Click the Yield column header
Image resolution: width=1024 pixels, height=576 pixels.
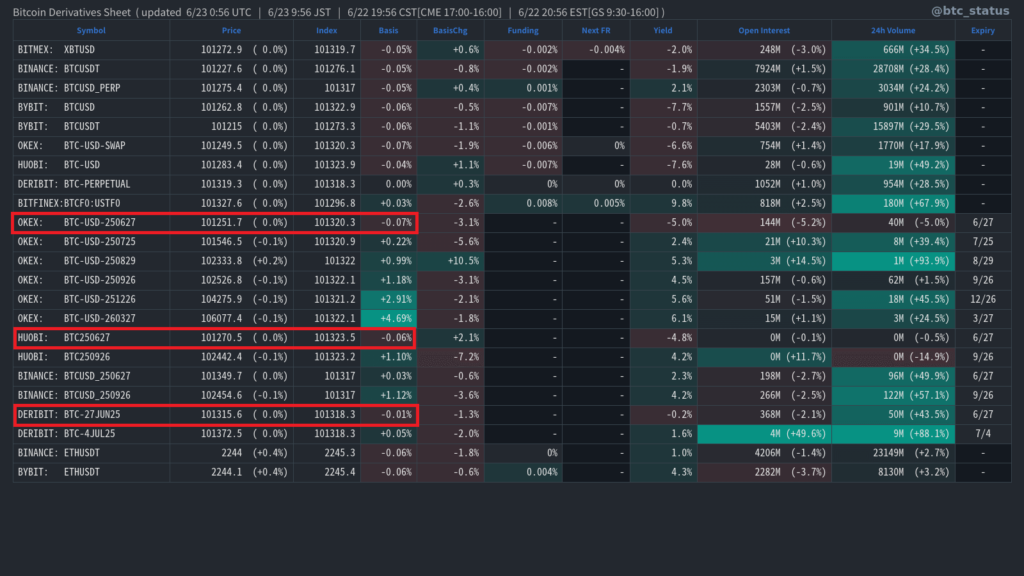coord(663,31)
